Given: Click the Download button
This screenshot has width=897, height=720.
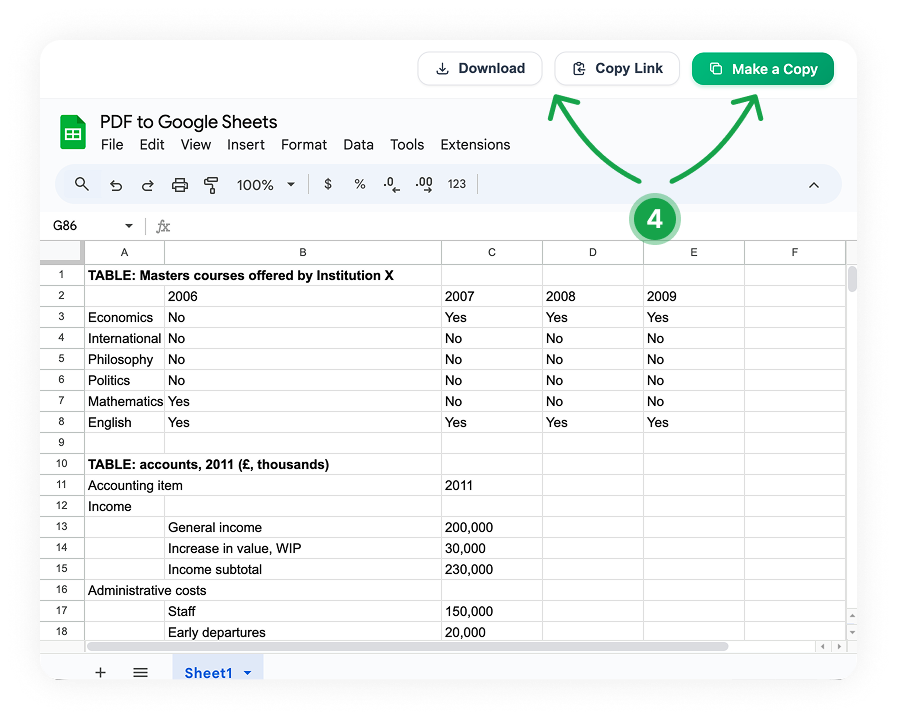Looking at the screenshot, I should [480, 68].
